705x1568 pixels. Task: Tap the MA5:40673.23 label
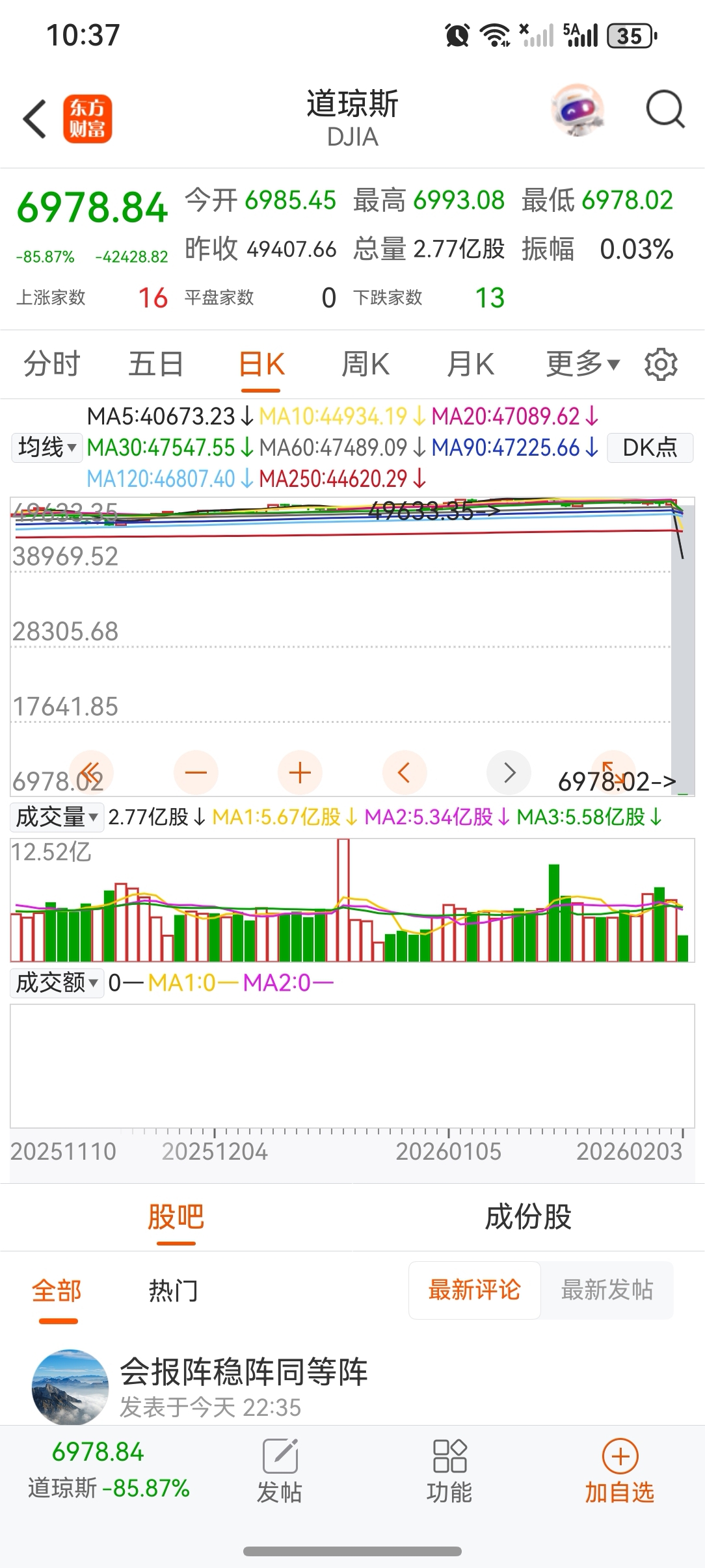[x=170, y=416]
